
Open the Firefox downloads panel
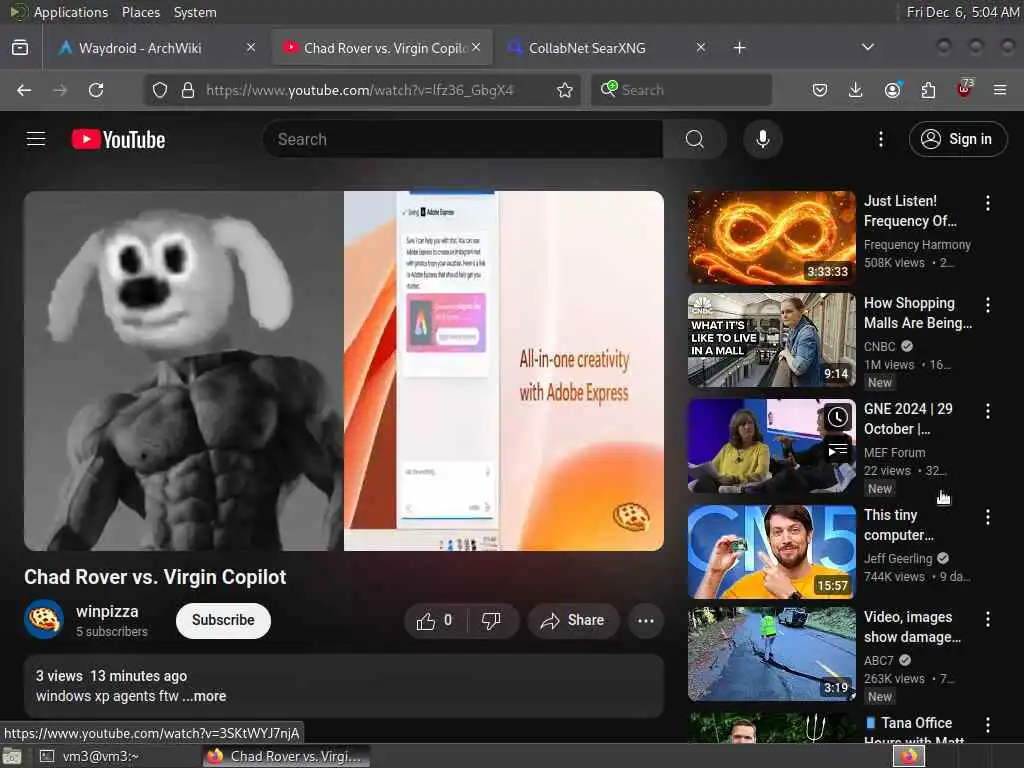856,90
